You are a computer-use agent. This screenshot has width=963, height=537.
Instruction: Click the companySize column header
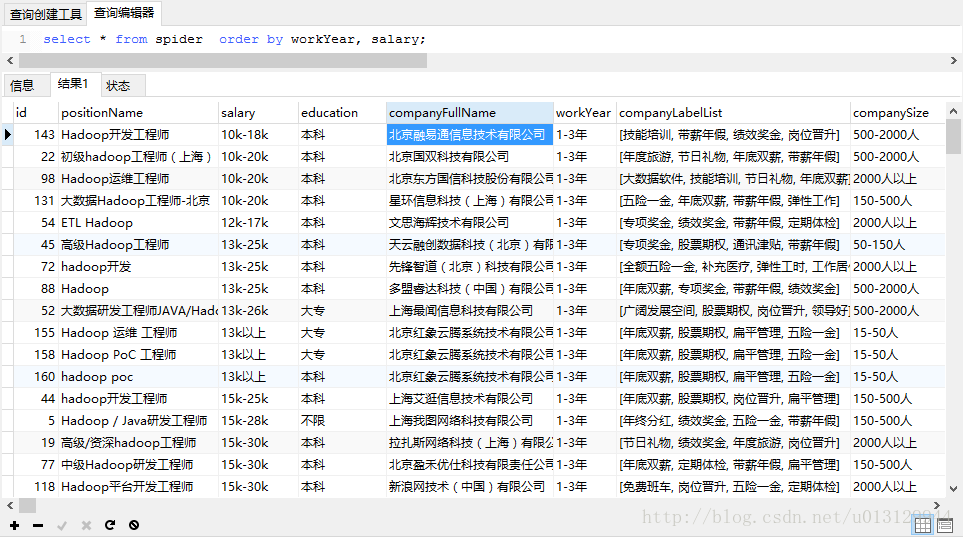pyautogui.click(x=897, y=112)
